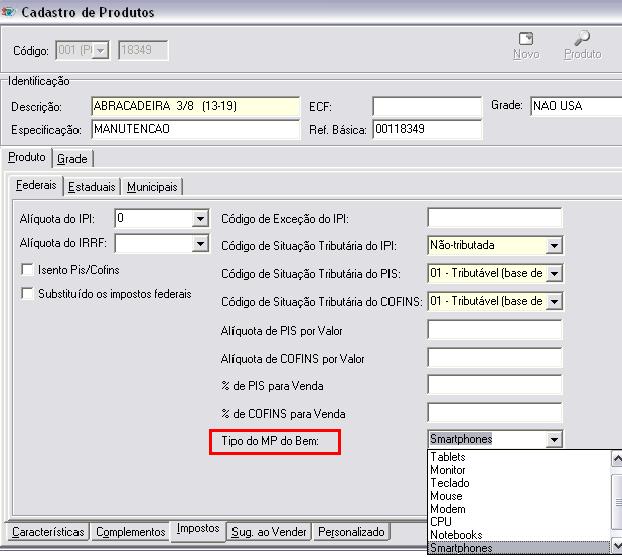The image size is (622, 557).
Task: Switch to the Municipais tab
Action: pyautogui.click(x=152, y=187)
